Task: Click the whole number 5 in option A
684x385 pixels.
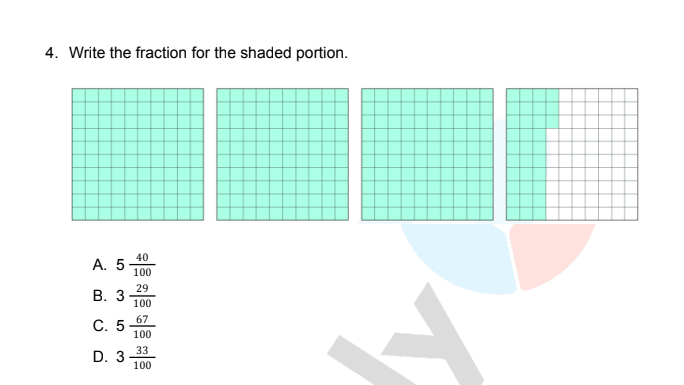Action: point(120,265)
